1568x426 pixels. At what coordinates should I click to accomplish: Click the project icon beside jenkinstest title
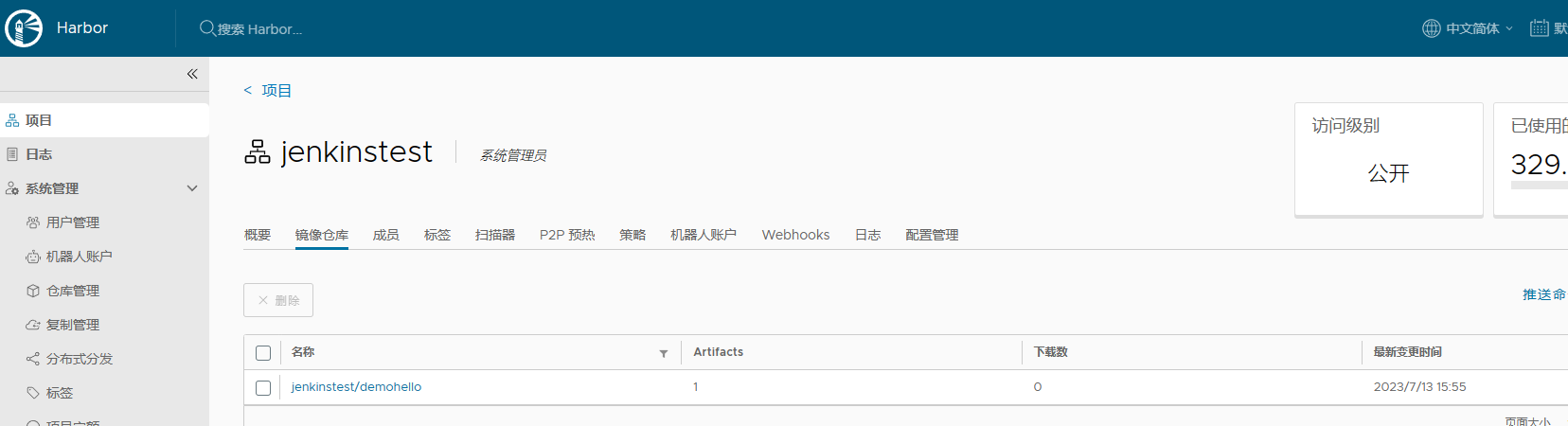click(258, 152)
